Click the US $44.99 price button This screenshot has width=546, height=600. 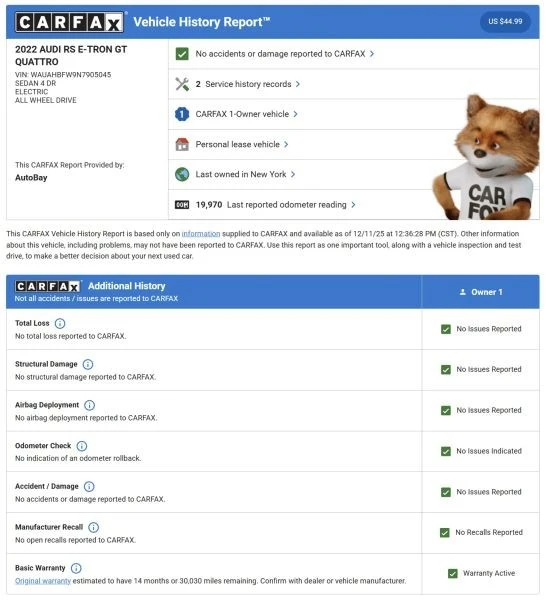[x=506, y=21]
